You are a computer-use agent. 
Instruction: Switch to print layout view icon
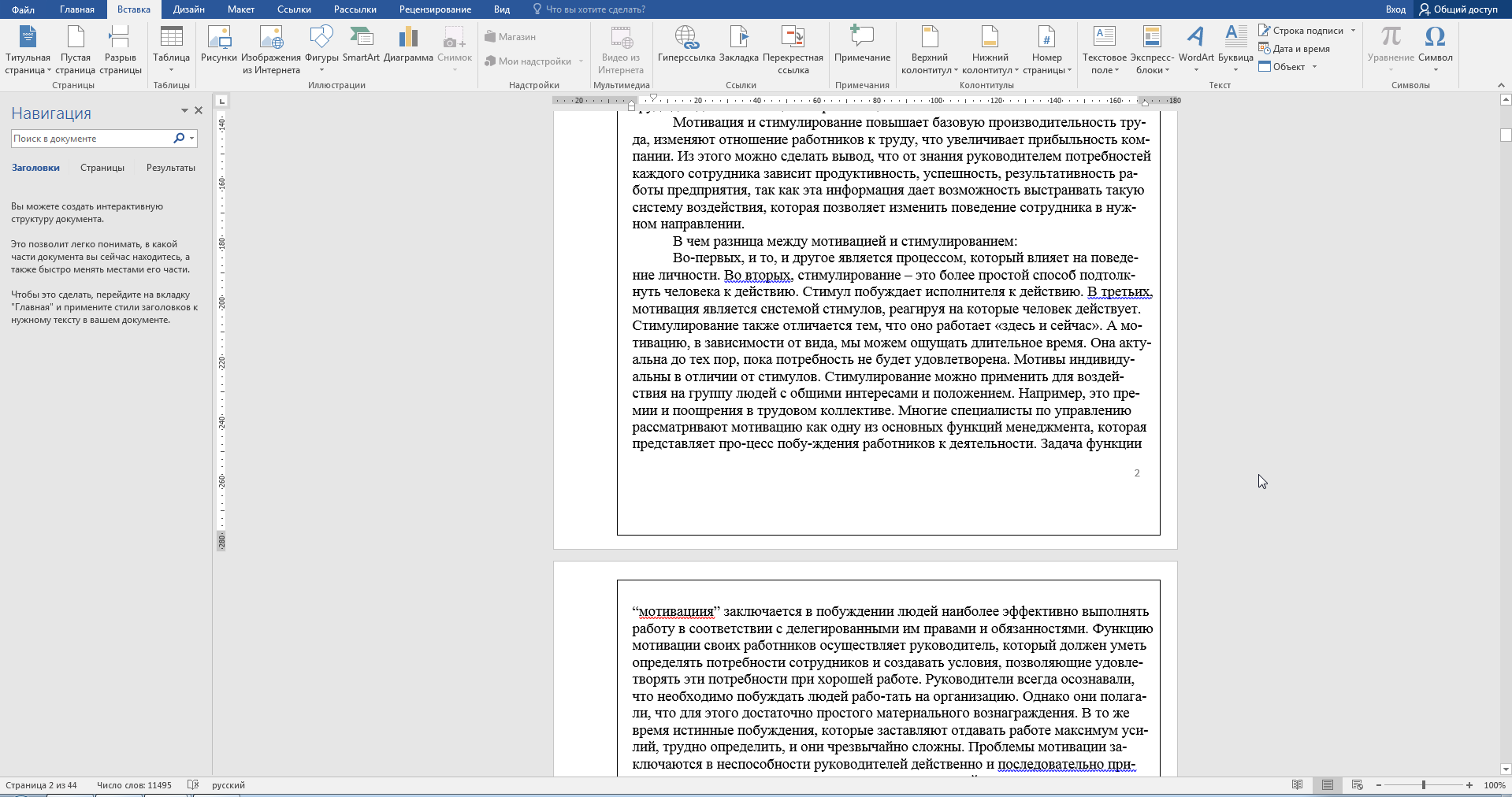click(1328, 785)
